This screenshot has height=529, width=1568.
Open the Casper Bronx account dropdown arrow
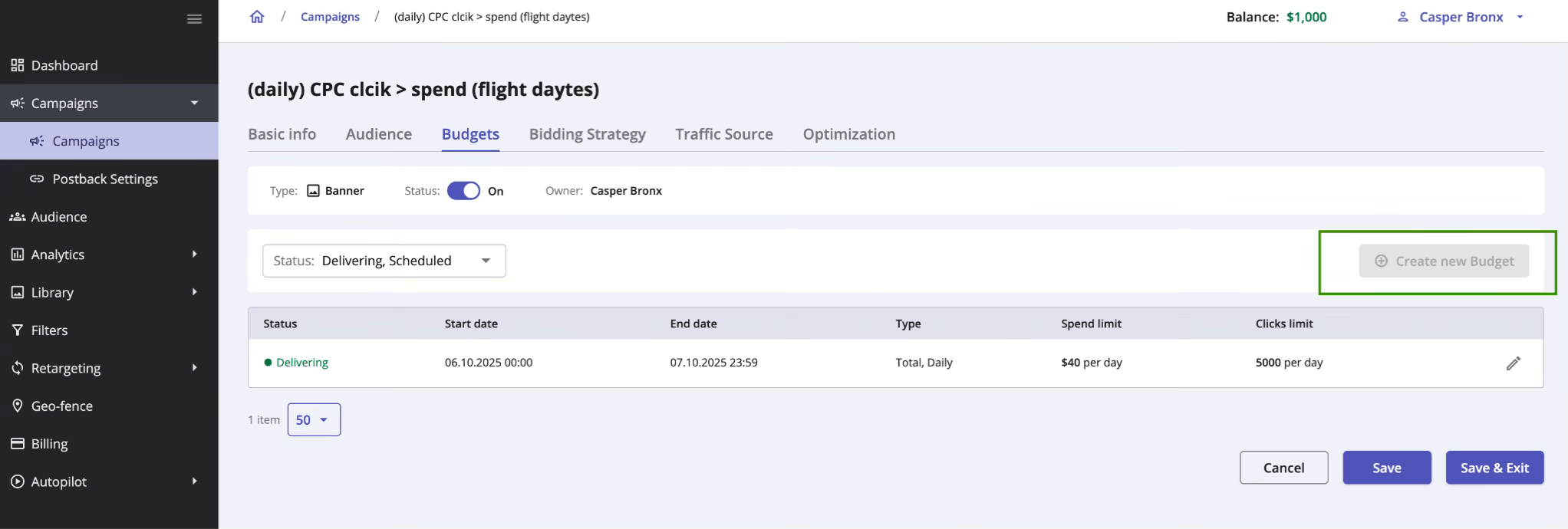point(1520,17)
